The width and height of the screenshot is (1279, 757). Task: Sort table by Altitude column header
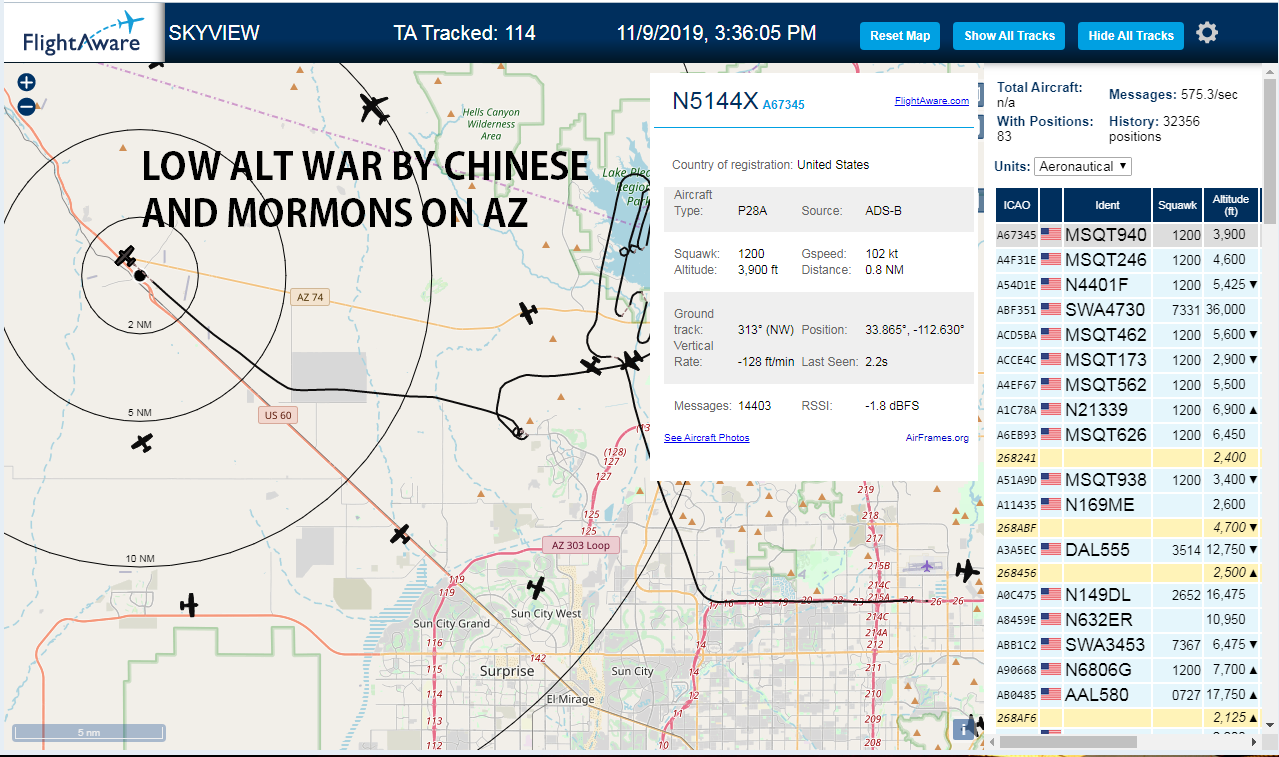pos(1231,205)
